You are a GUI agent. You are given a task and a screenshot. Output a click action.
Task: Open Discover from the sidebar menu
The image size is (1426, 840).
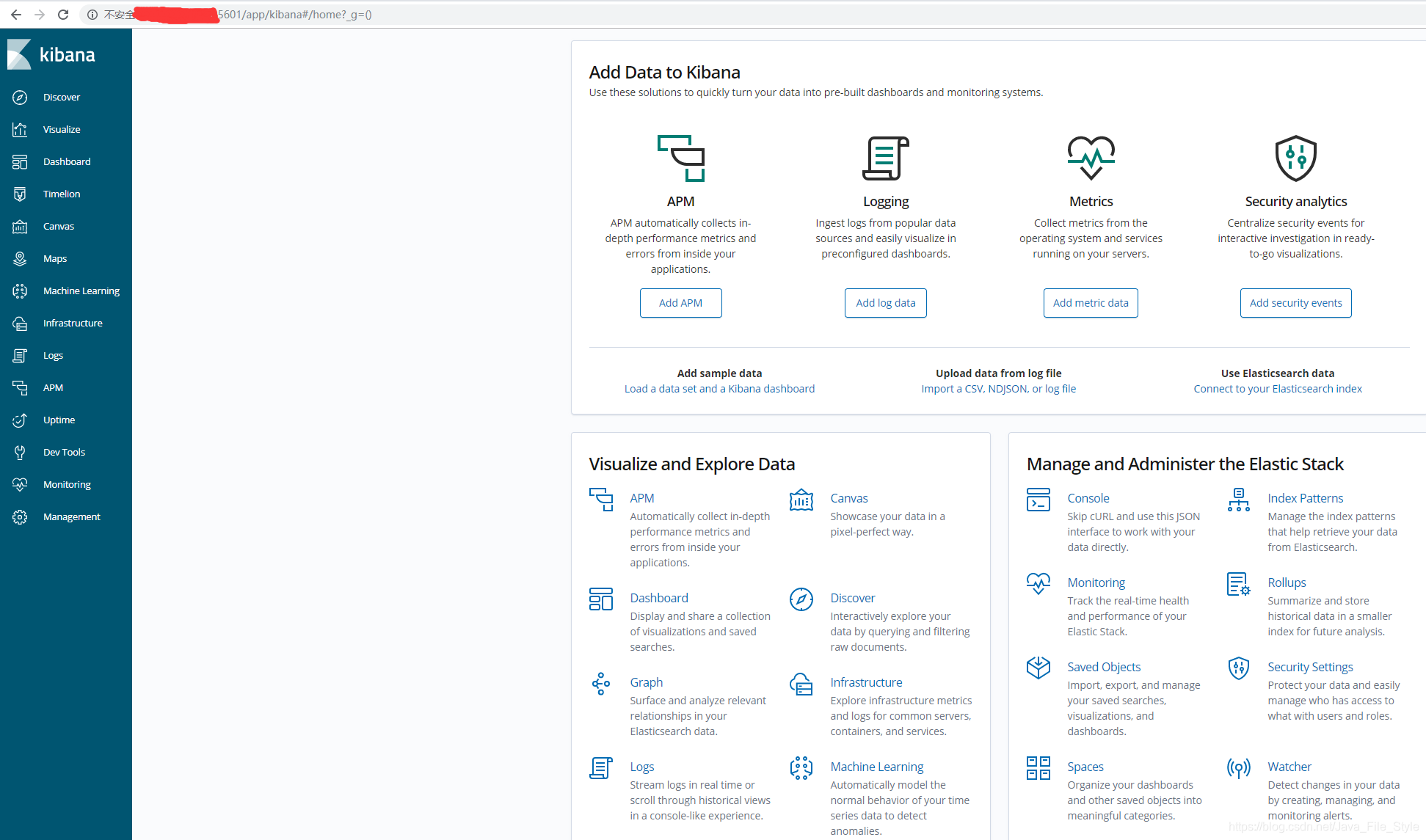[x=62, y=98]
